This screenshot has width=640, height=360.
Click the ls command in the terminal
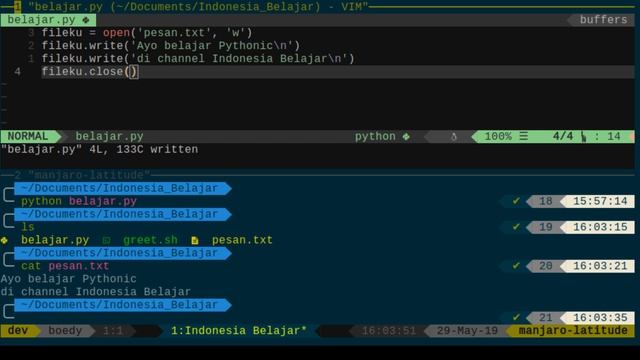pos(28,227)
